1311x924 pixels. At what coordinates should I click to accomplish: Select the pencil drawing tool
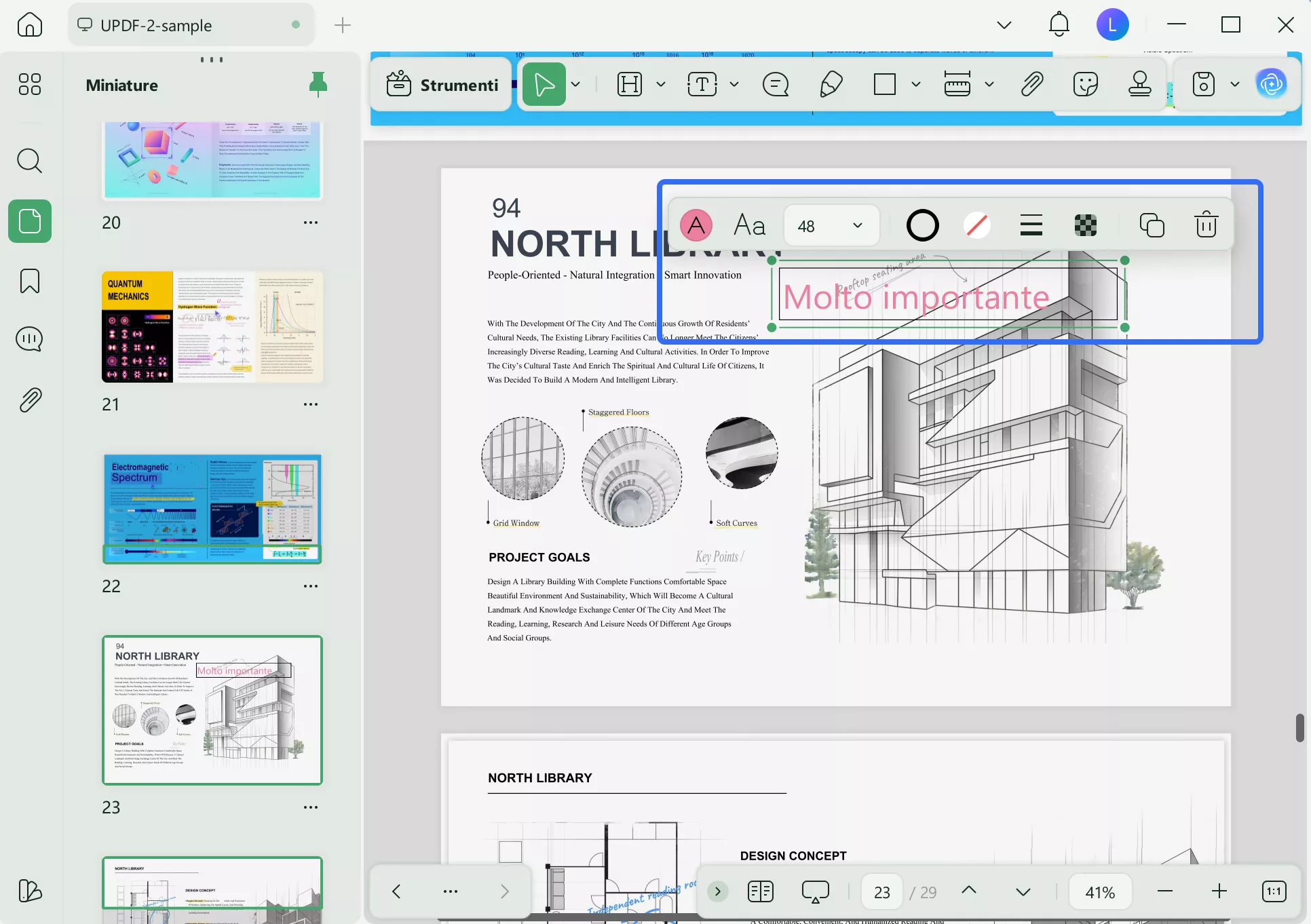831,85
